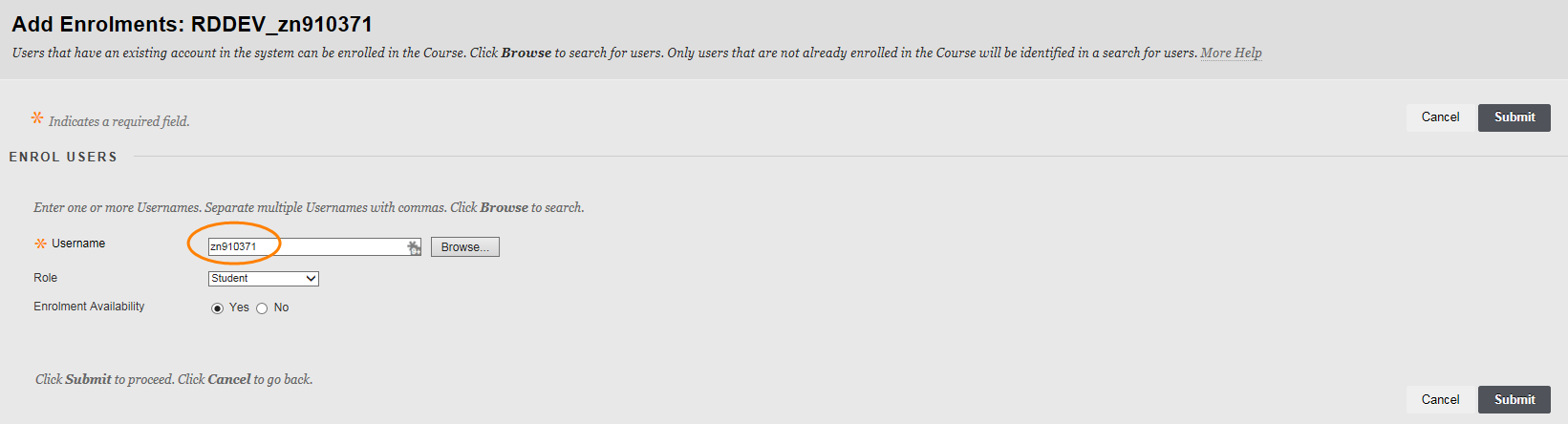Click the bottom Submit button
This screenshot has height=424, width=1568.
tap(1514, 400)
